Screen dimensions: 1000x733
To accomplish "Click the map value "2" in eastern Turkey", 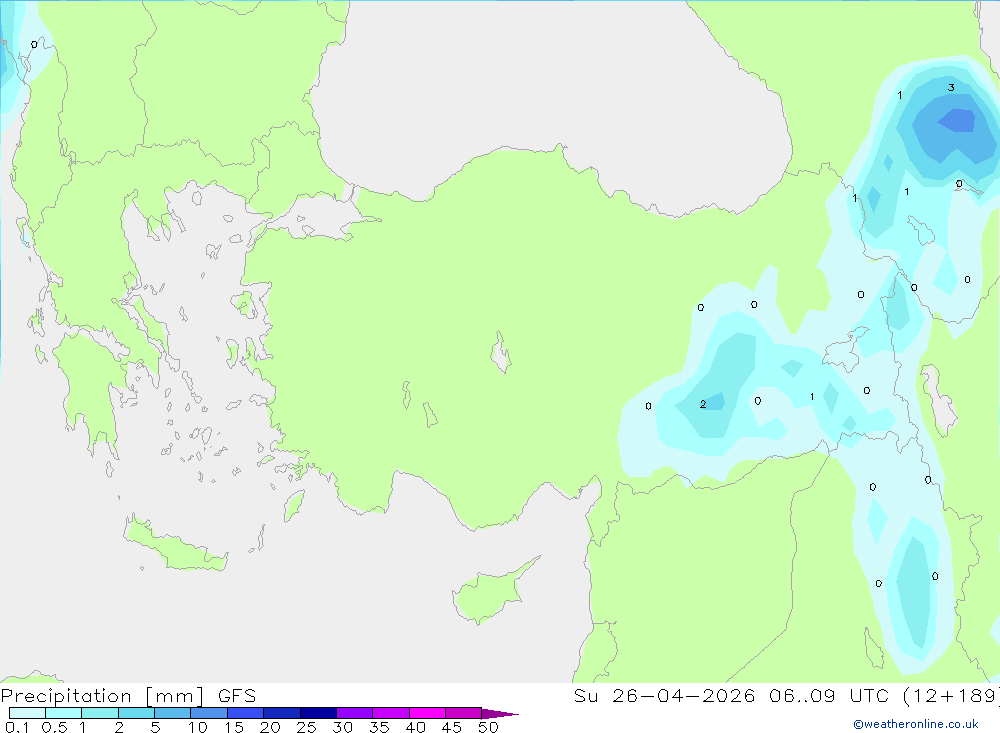I will [x=703, y=404].
